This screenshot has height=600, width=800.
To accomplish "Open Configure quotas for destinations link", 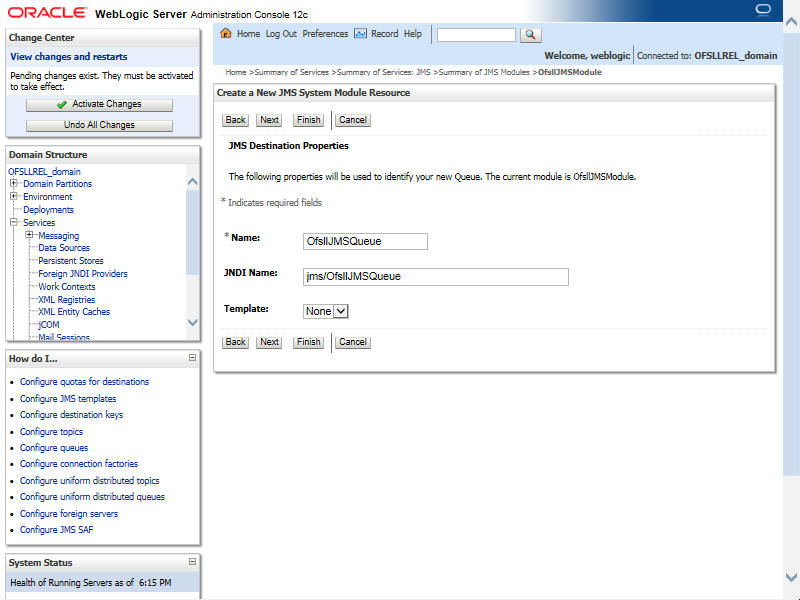I will (85, 382).
